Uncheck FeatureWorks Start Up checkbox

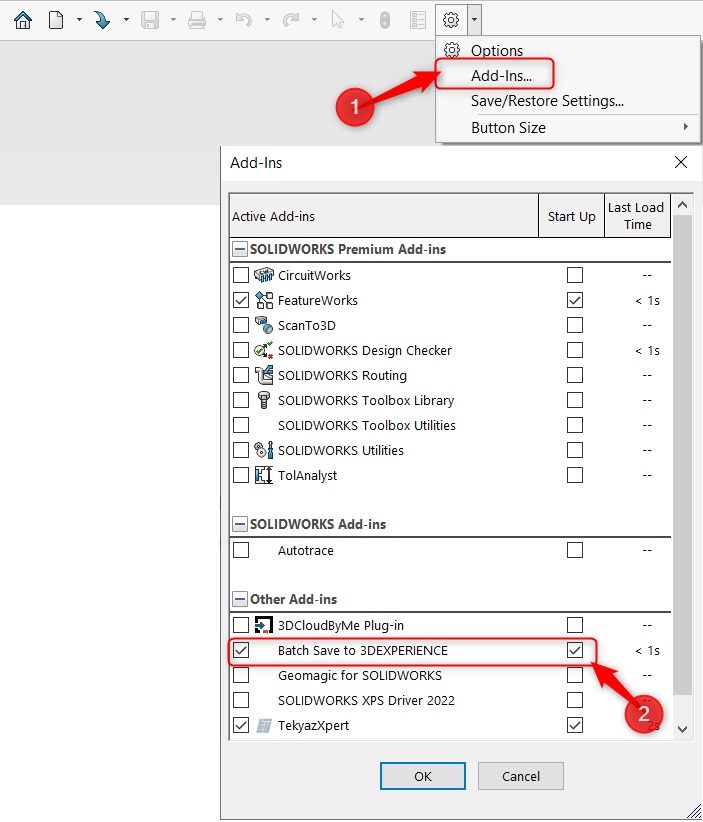[x=575, y=300]
